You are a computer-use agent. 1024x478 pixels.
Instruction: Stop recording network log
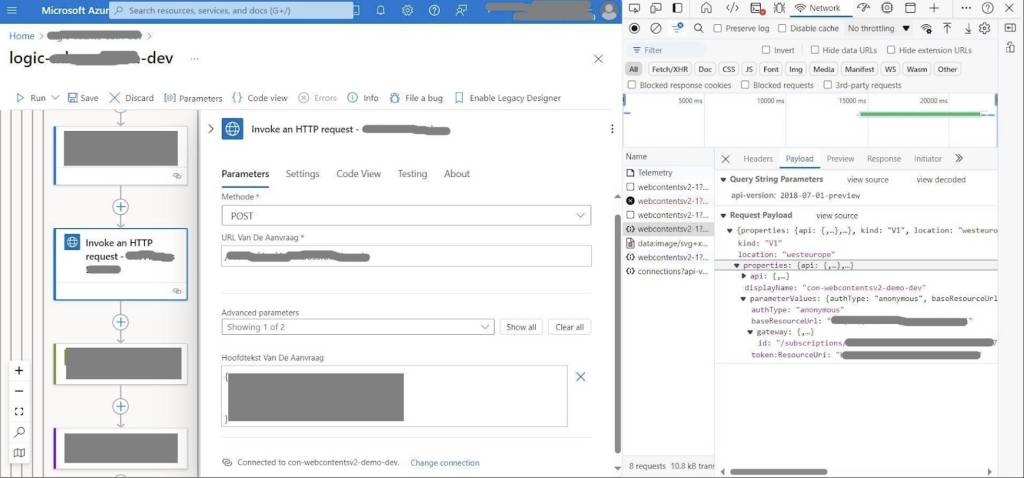pos(634,29)
